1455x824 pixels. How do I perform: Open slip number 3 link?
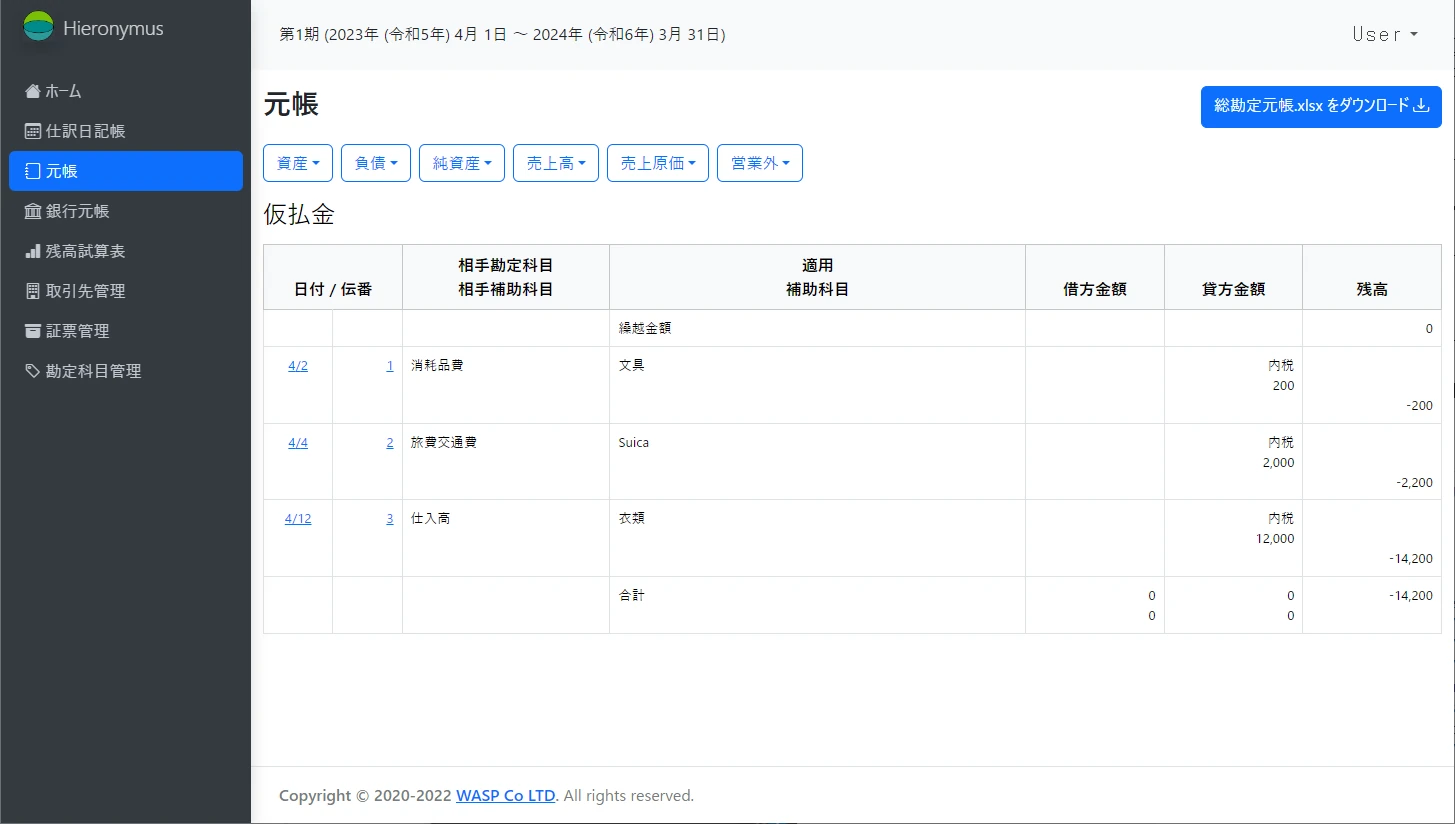point(390,519)
